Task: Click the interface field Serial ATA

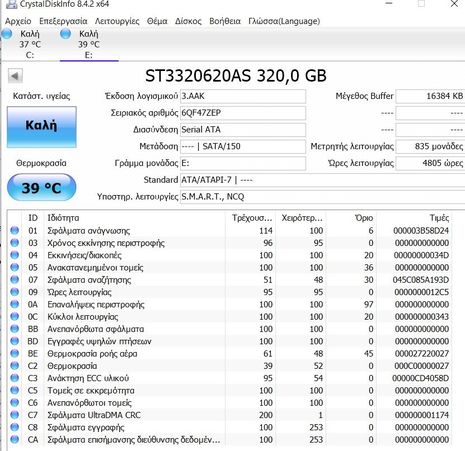Action: click(x=243, y=130)
